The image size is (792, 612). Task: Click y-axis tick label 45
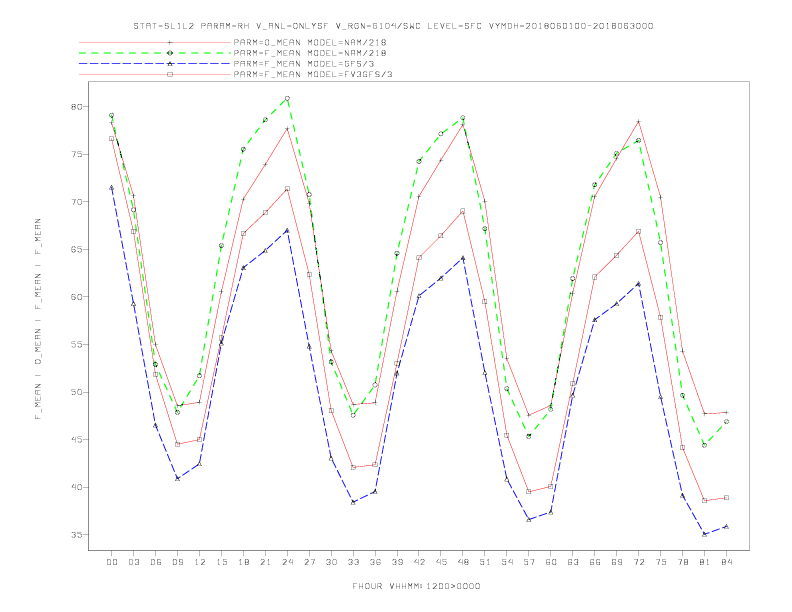[76, 439]
